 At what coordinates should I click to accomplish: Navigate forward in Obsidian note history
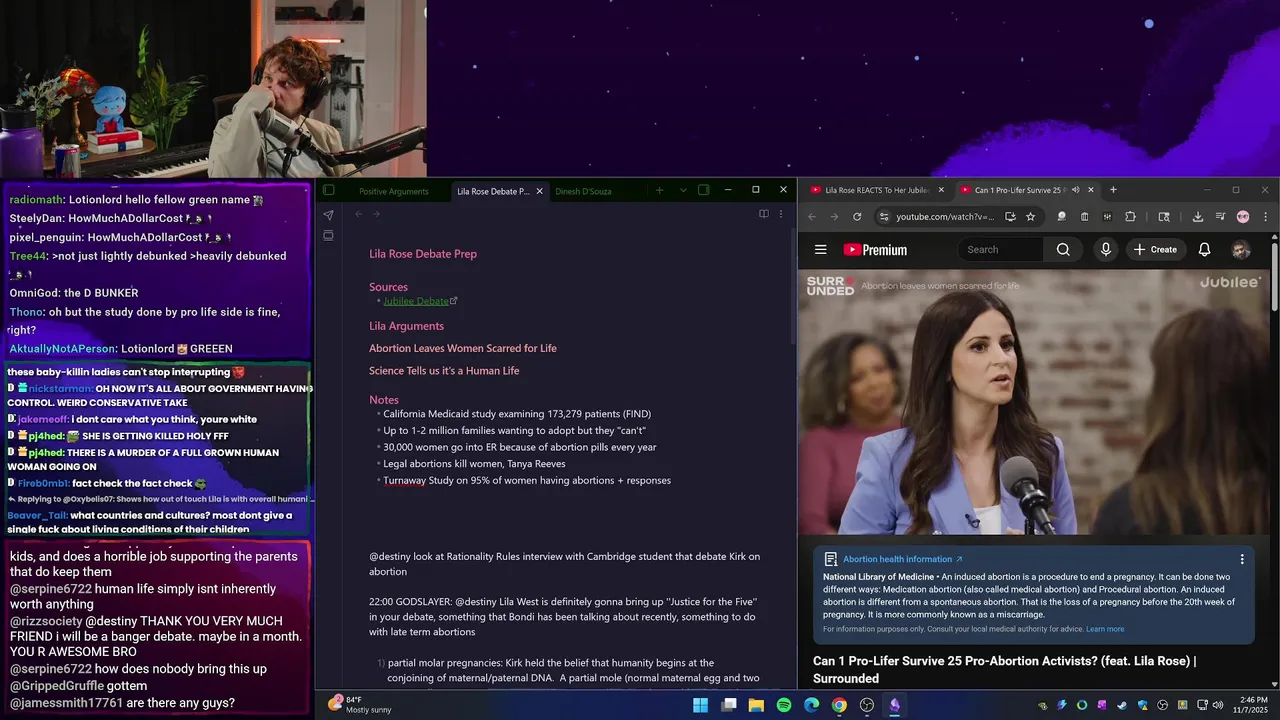pyautogui.click(x=376, y=214)
